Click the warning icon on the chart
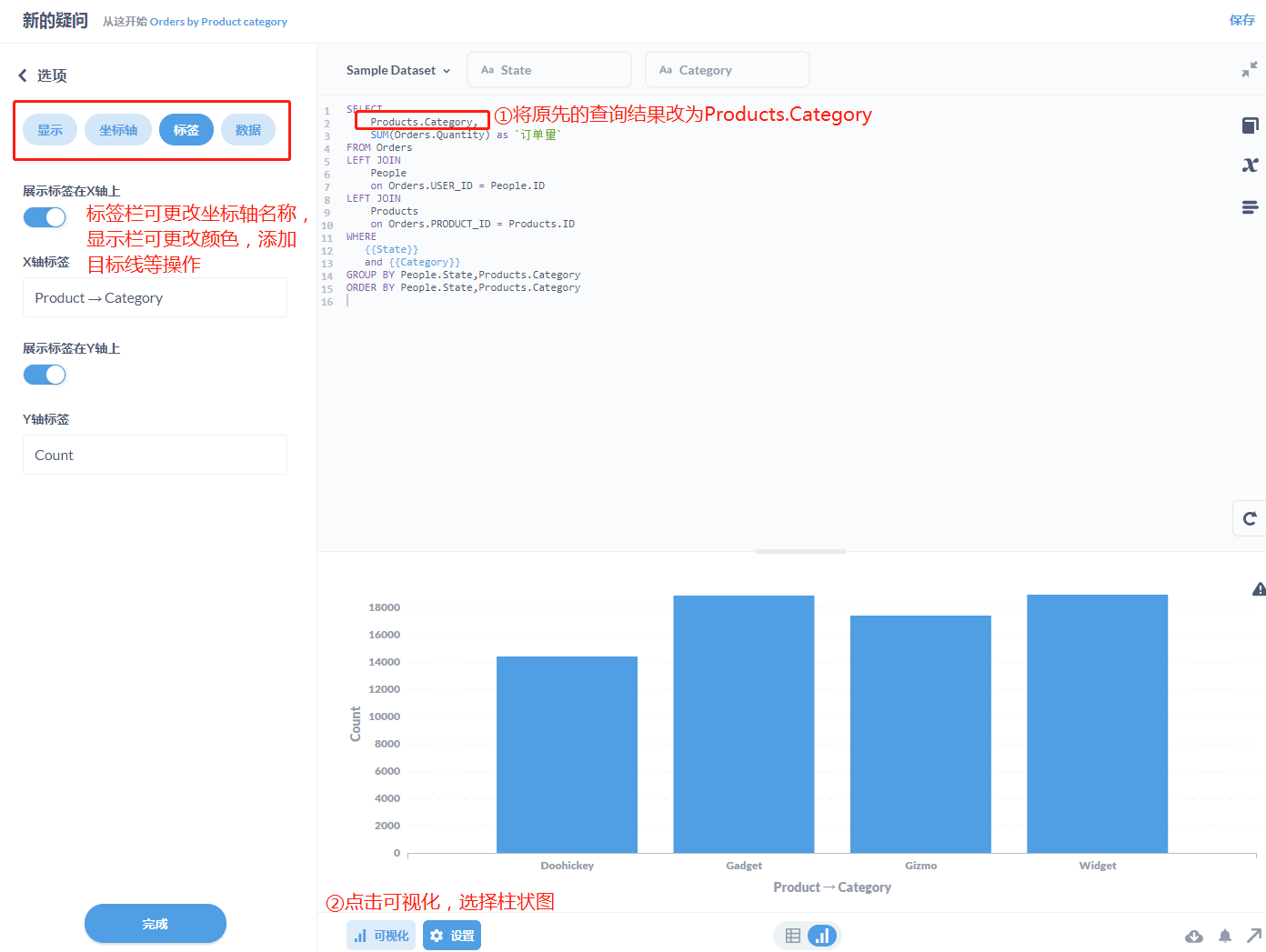 (1259, 589)
